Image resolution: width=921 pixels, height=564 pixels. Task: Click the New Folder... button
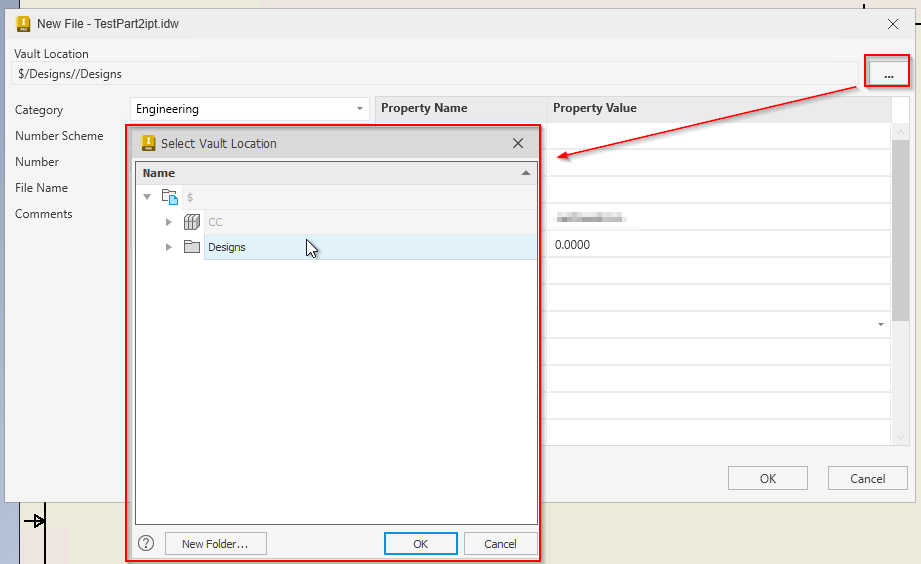[x=216, y=544]
